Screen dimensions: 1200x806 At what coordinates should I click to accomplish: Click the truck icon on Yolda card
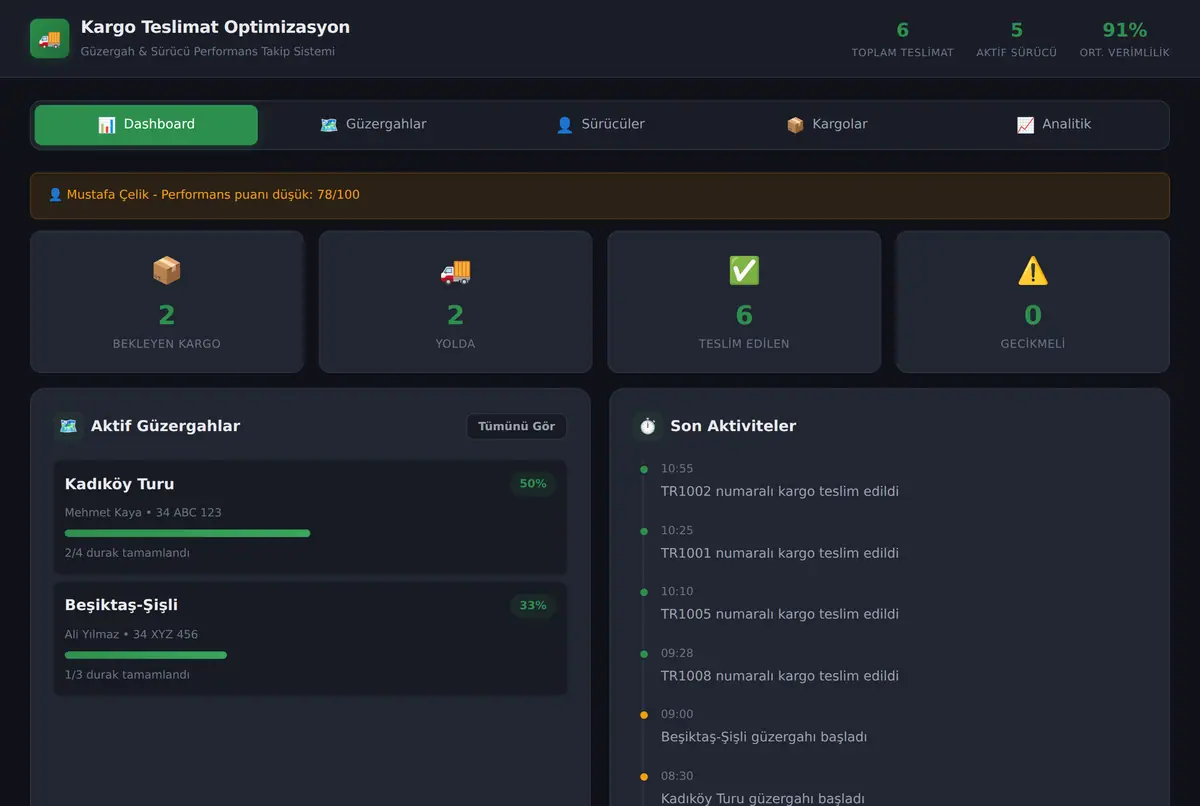(455, 270)
